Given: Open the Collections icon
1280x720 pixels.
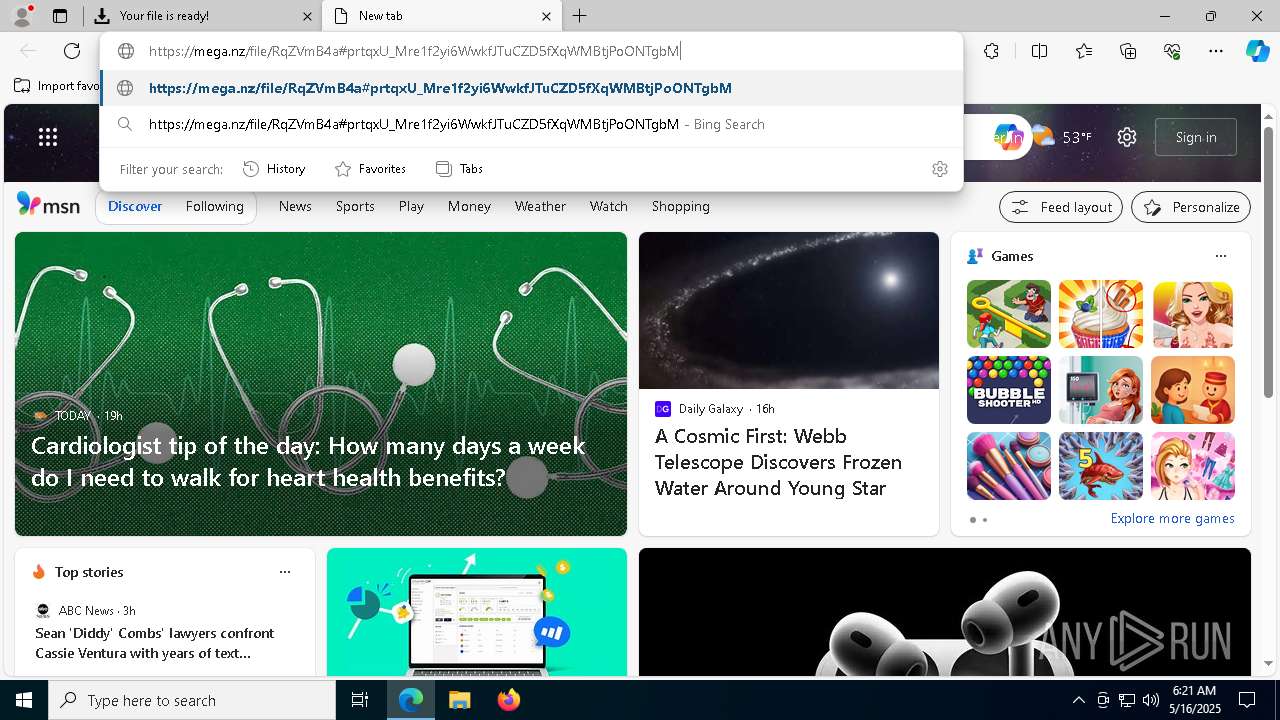Looking at the screenshot, I should pyautogui.click(x=1128, y=51).
